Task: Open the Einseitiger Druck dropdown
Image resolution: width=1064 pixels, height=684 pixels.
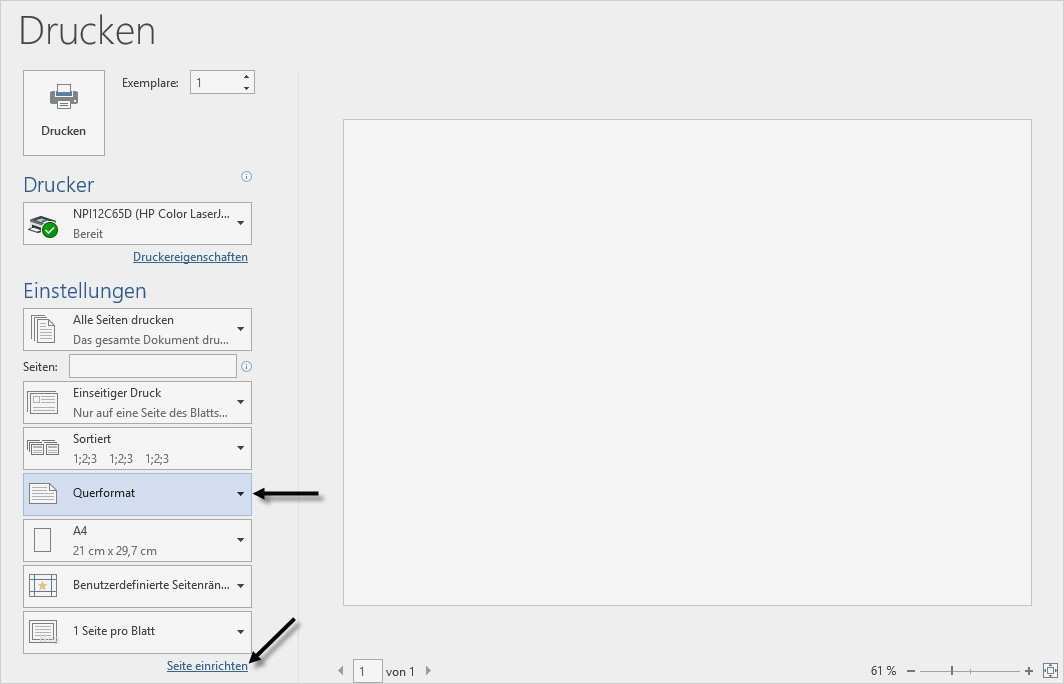Action: [137, 402]
